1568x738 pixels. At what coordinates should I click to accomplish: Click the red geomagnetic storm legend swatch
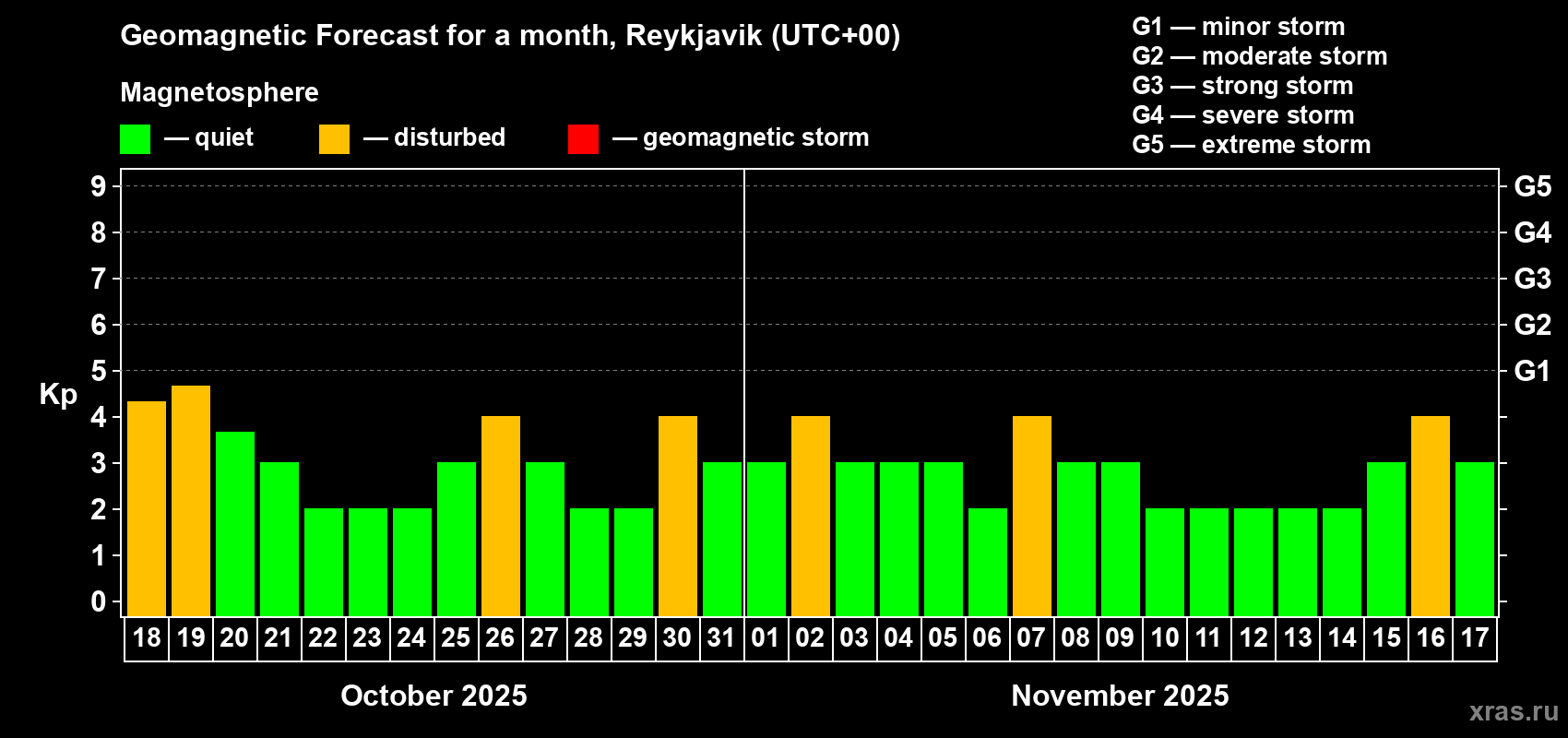pyautogui.click(x=583, y=139)
